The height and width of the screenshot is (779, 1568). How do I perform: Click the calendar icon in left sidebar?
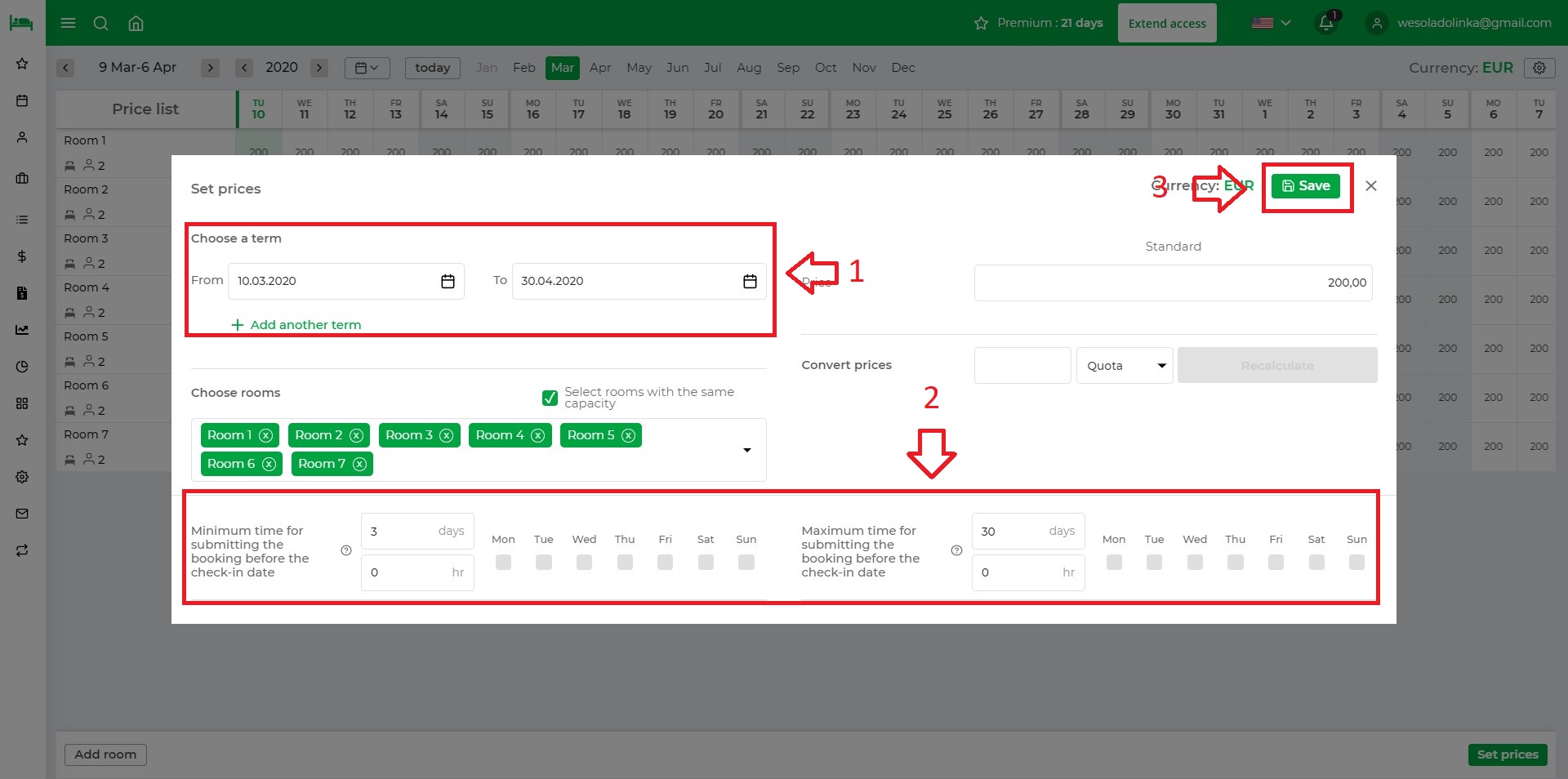[x=22, y=100]
